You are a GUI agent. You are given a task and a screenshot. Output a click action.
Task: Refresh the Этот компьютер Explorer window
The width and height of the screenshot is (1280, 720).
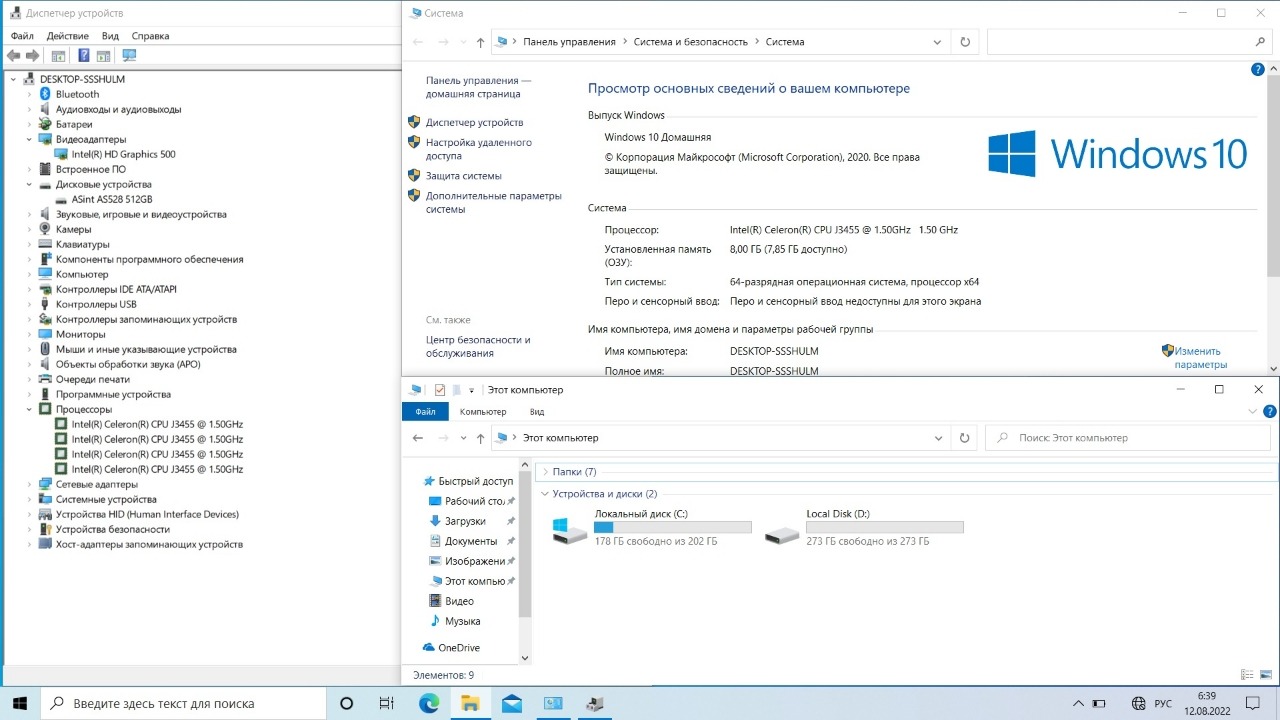coord(965,438)
